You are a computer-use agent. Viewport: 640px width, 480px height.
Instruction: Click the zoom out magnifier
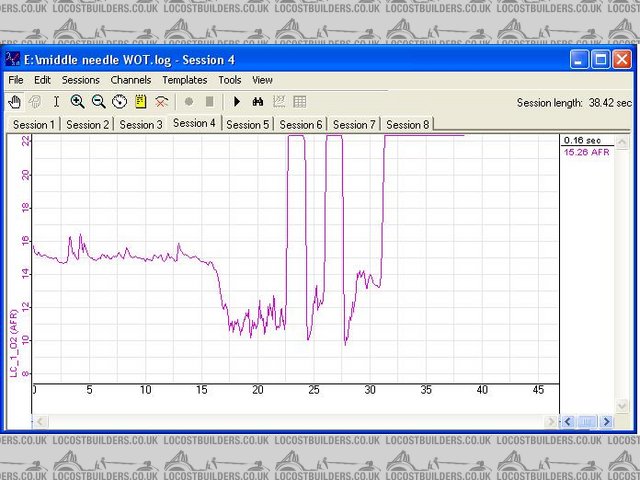98,102
